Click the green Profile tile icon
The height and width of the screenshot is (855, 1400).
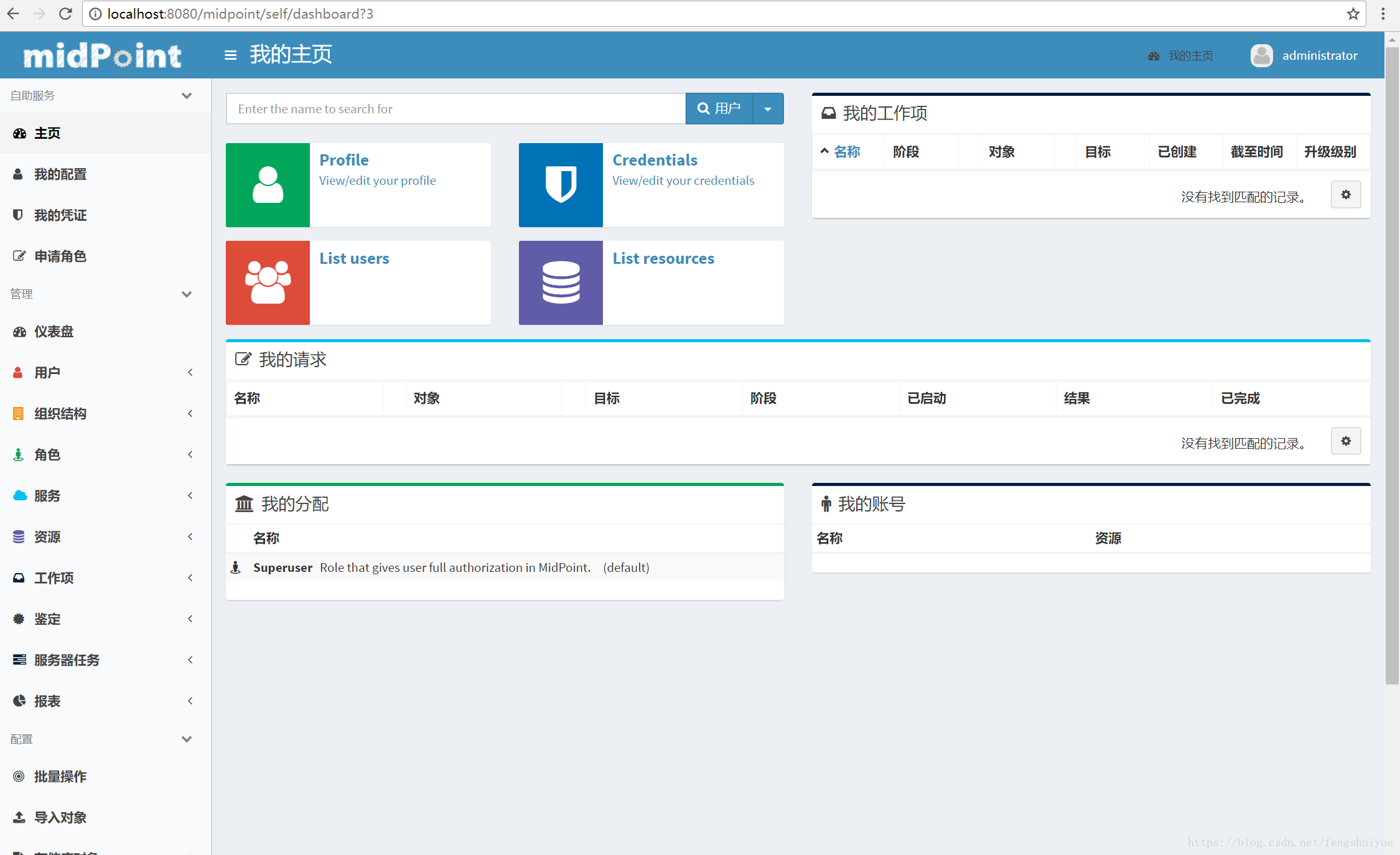coord(268,185)
